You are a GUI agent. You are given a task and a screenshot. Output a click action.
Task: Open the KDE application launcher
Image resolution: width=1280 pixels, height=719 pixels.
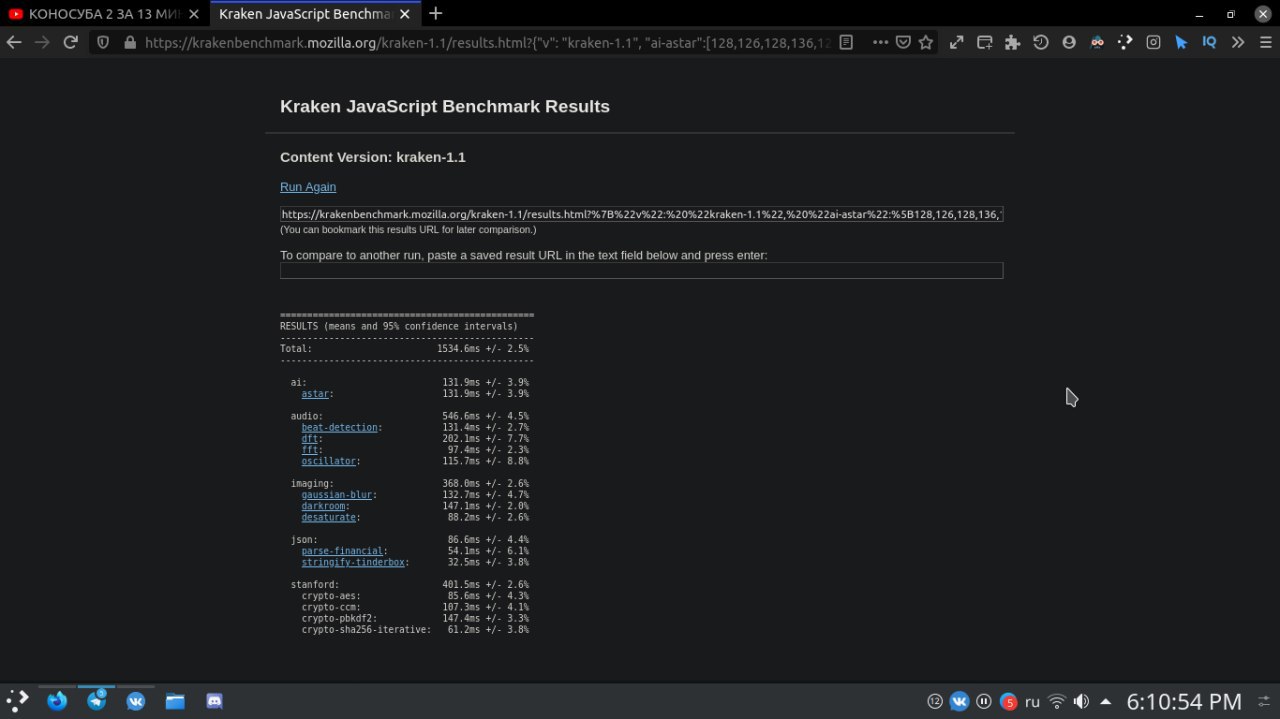[18, 701]
